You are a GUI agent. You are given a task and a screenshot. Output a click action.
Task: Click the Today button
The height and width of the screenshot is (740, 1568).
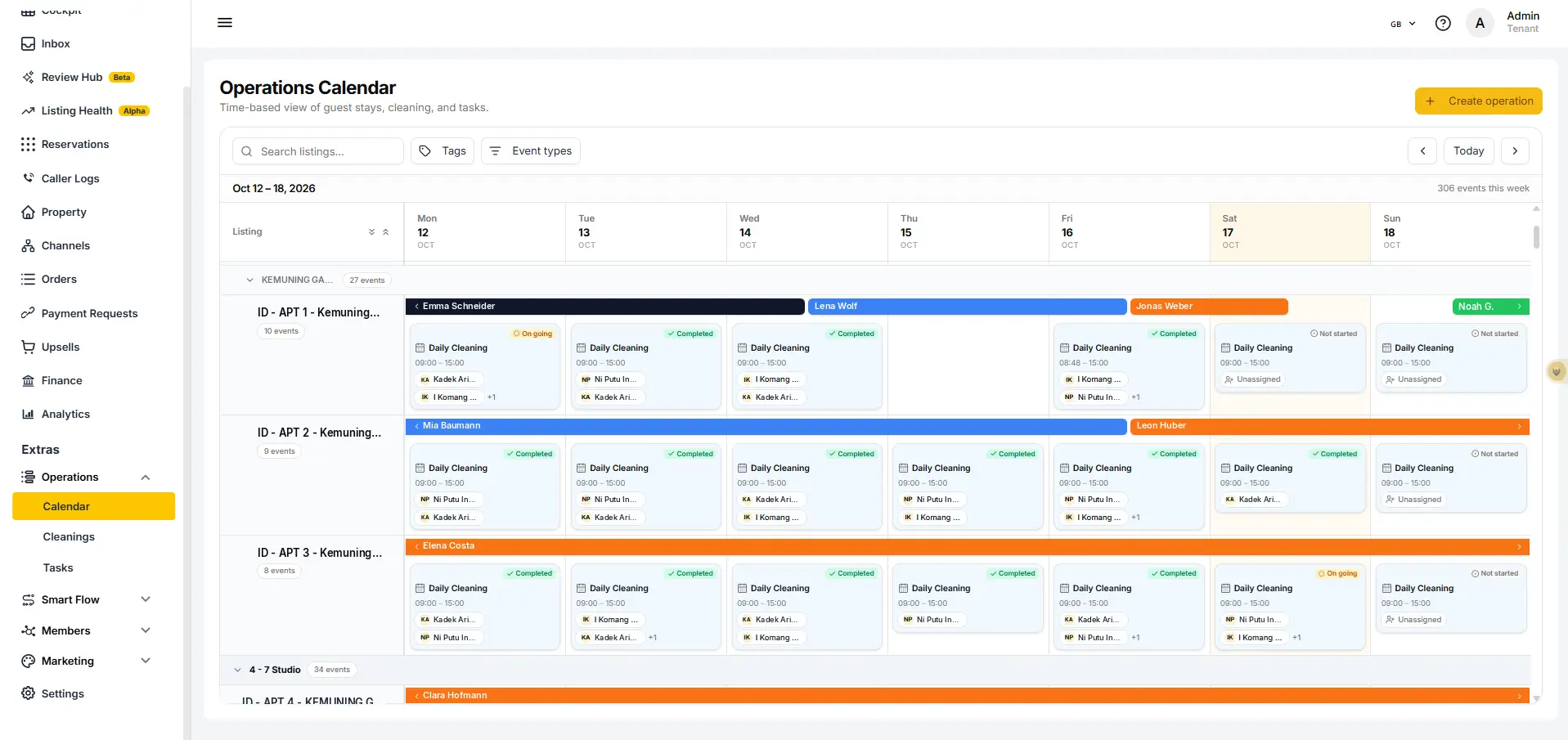pos(1468,150)
